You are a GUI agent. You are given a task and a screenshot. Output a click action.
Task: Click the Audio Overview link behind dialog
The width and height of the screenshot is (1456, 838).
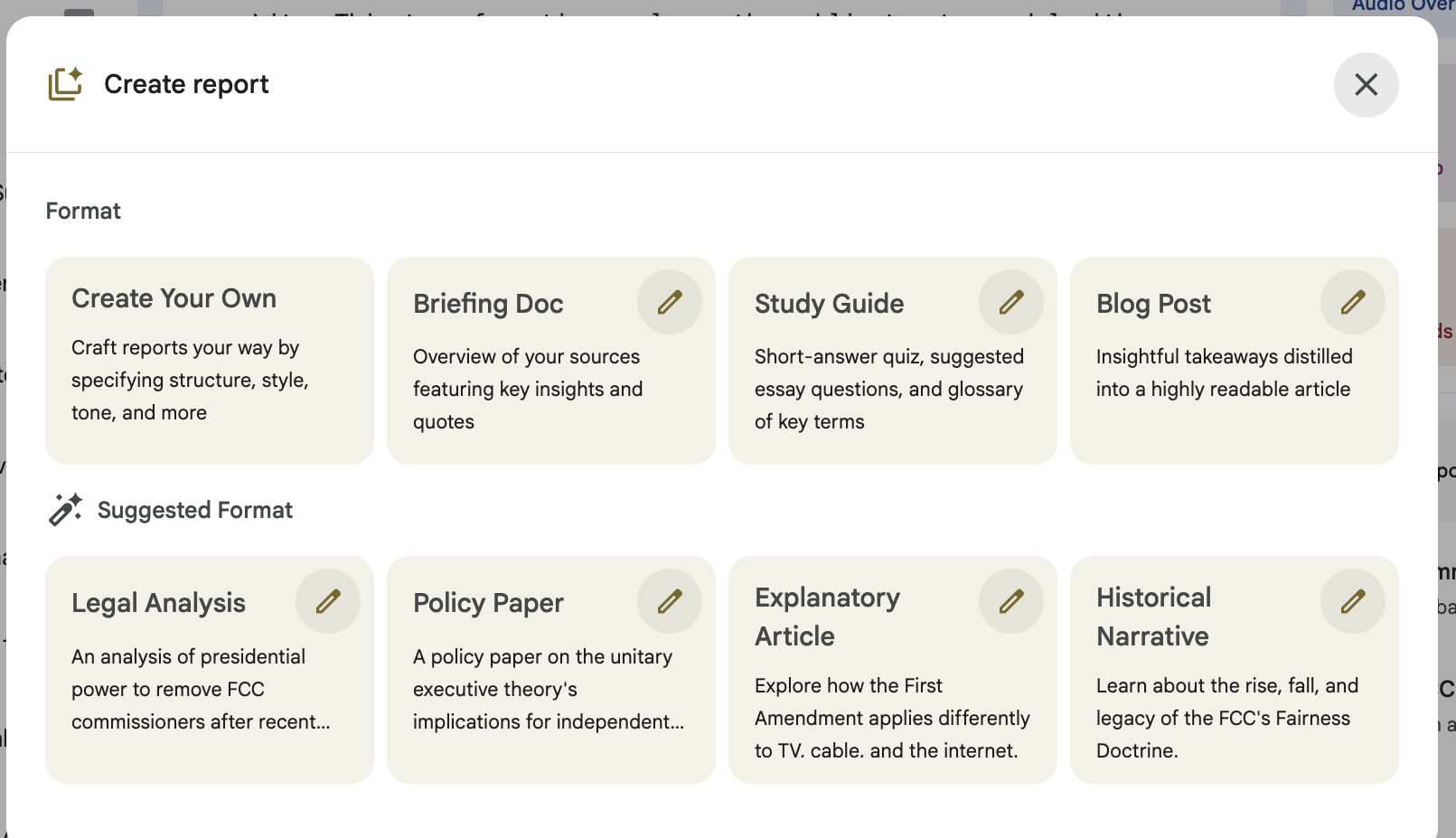click(x=1402, y=6)
